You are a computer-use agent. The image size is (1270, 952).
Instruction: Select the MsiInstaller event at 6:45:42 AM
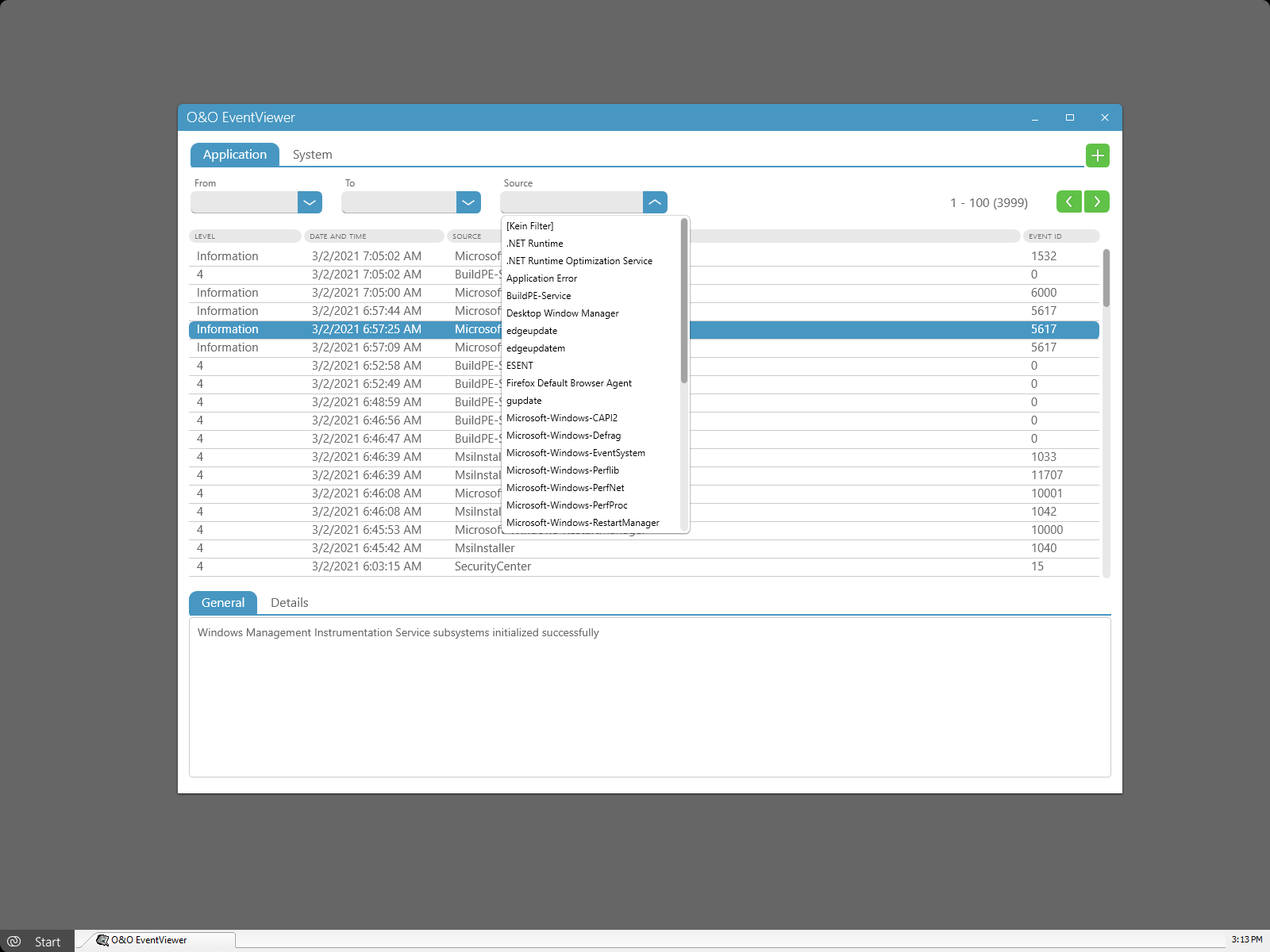[644, 548]
